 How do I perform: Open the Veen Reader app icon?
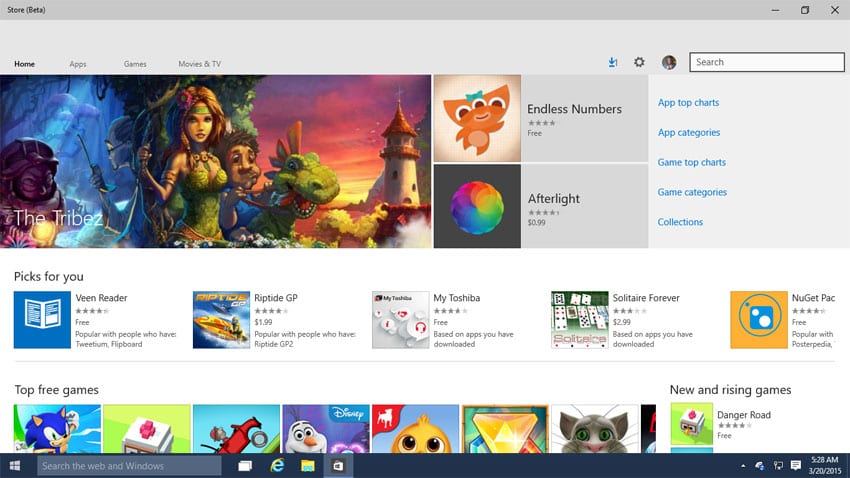click(x=42, y=320)
